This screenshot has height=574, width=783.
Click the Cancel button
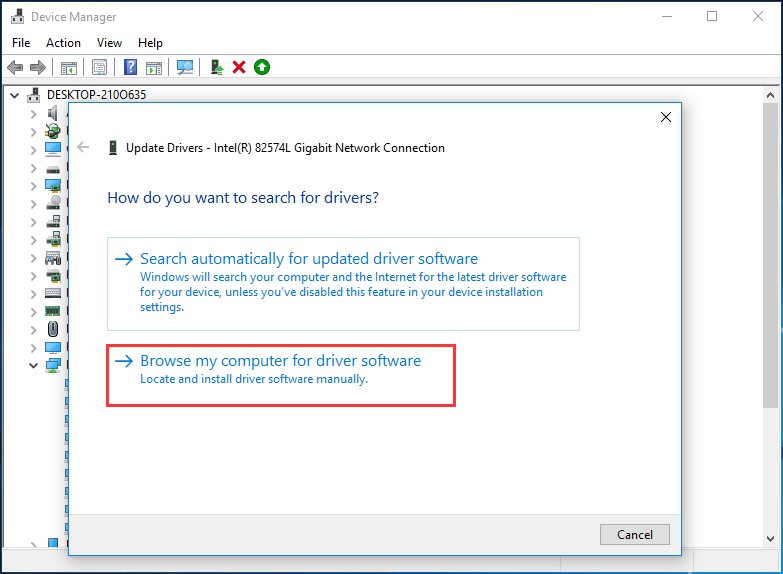click(635, 535)
